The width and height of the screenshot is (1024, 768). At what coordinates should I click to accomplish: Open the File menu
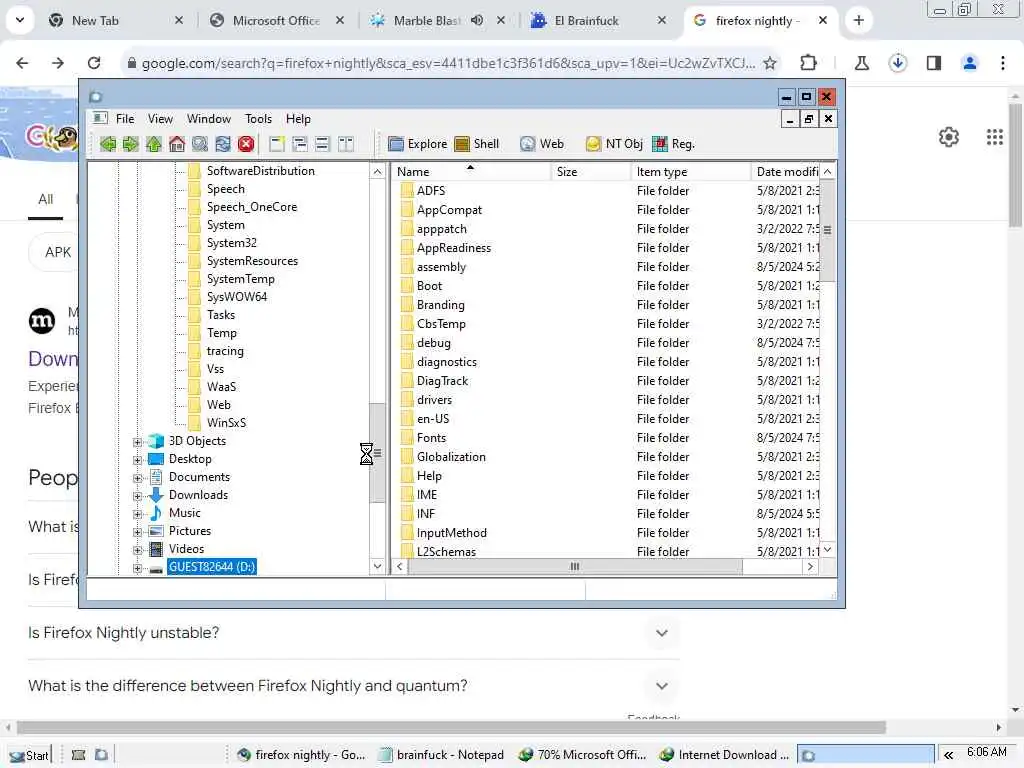(x=125, y=119)
